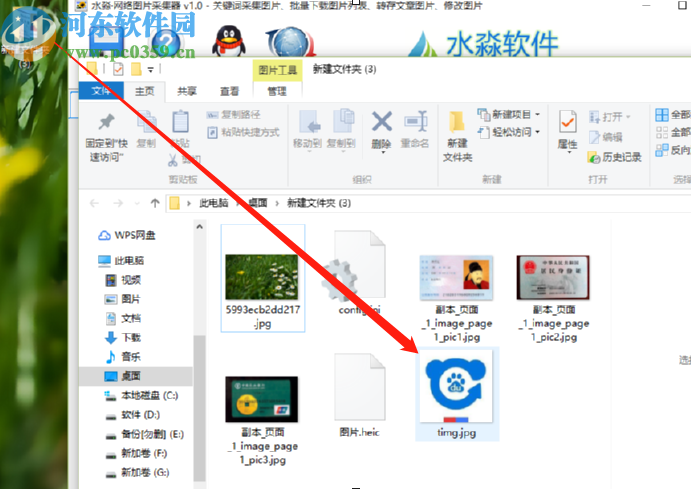This screenshot has height=489, width=691.
Task: Expand the chevron after the address bar folder icon
Action: 189,204
